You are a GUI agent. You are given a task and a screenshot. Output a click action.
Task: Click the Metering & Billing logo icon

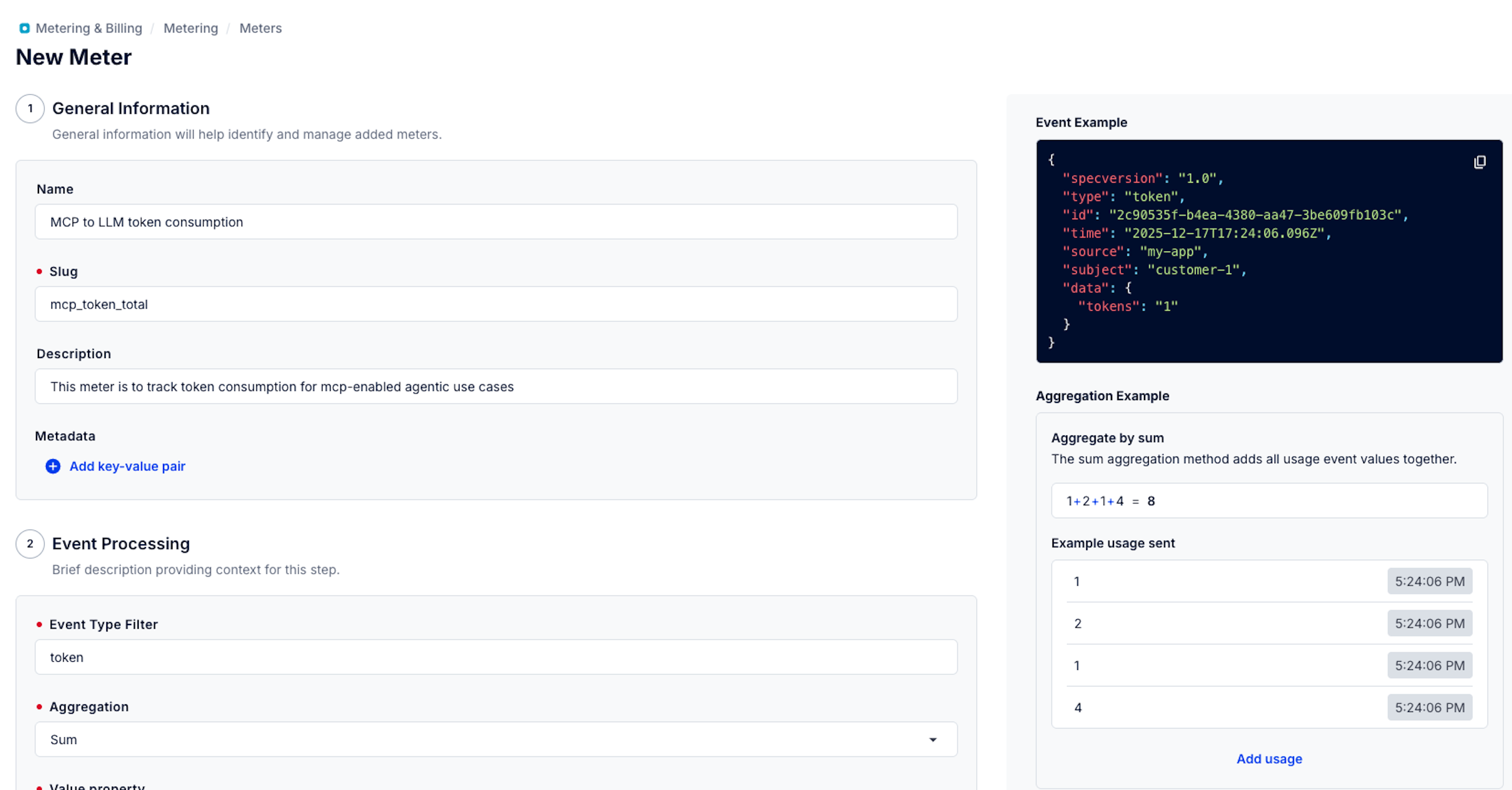[24, 28]
